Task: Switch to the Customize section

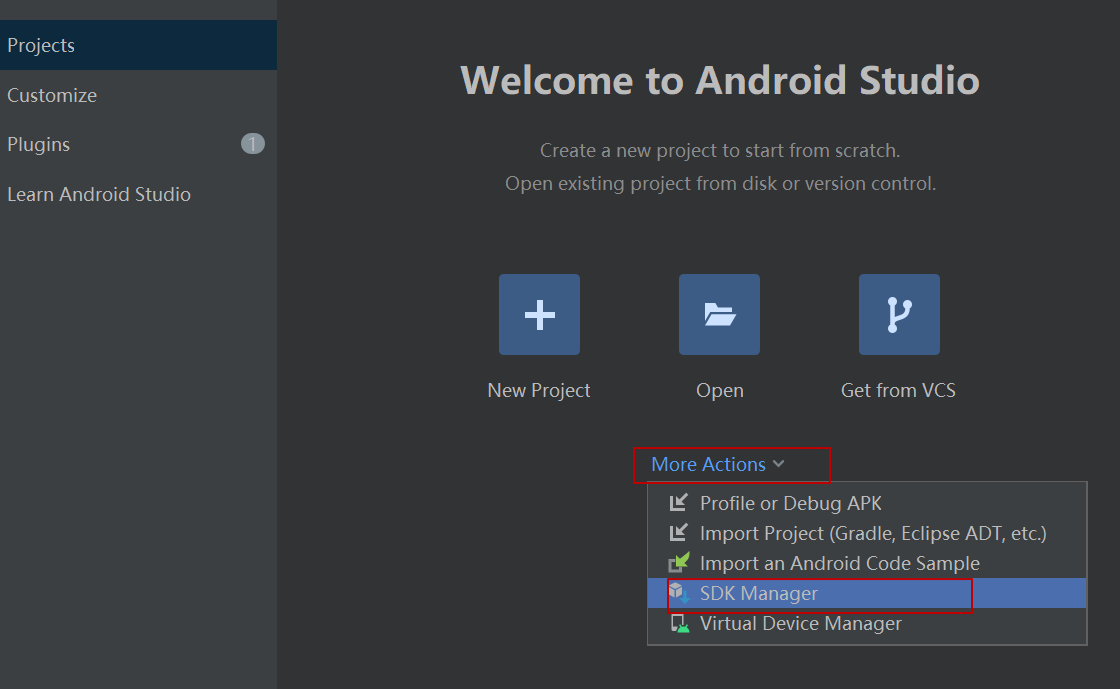Action: click(139, 95)
